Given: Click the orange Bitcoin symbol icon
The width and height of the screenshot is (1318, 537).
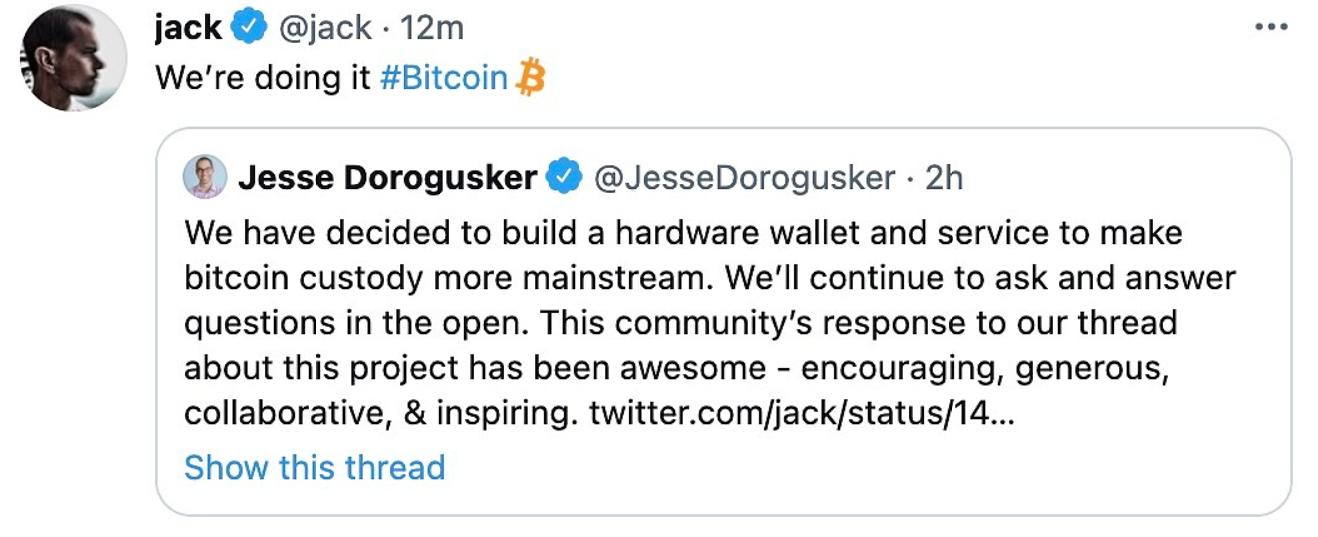Looking at the screenshot, I should pos(530,78).
